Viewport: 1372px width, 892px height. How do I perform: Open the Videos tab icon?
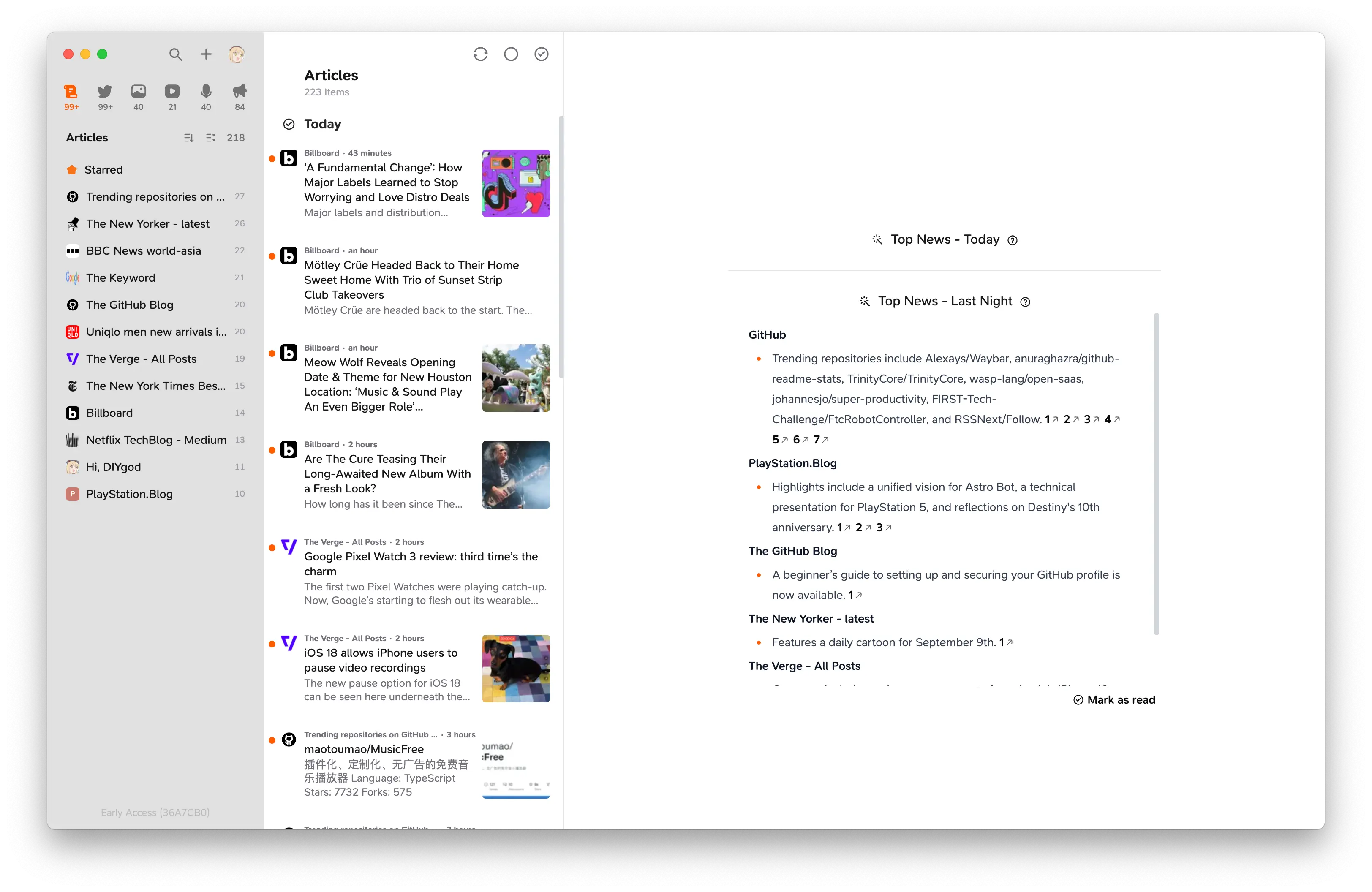tap(172, 92)
